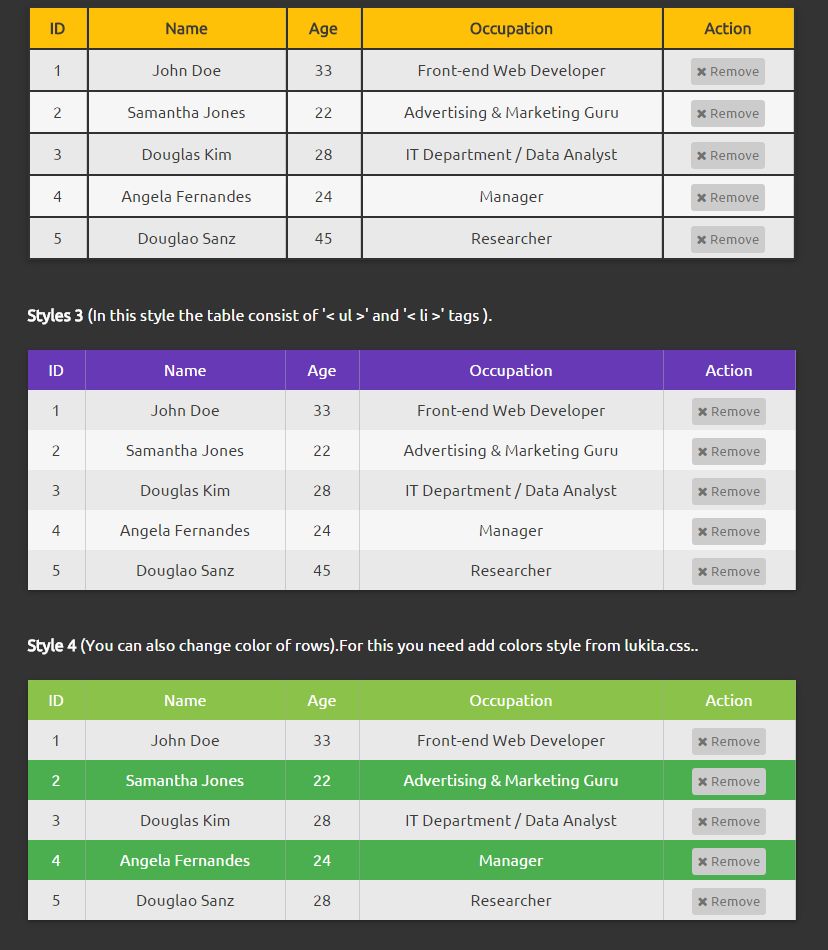
Task: Click the Name header in the purple table
Action: pyautogui.click(x=185, y=370)
